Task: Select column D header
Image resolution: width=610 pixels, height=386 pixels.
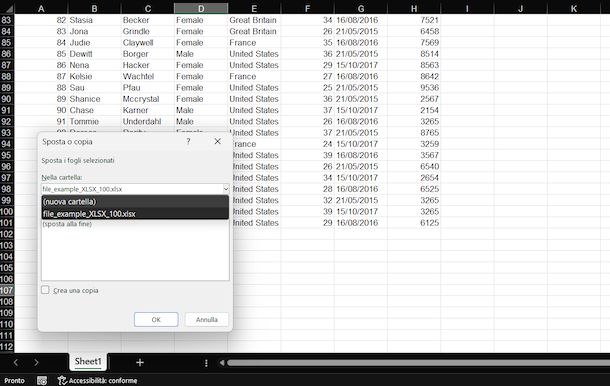Action: click(201, 9)
